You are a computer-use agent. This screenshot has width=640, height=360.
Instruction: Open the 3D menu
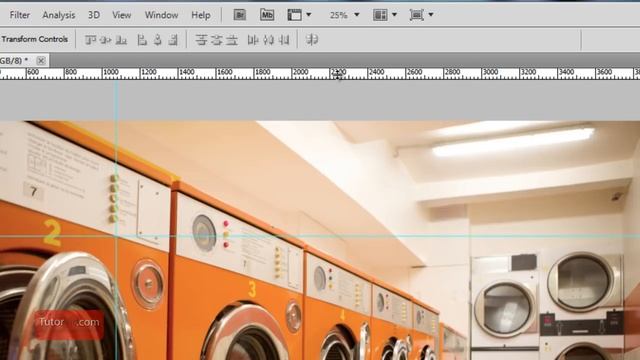(94, 15)
